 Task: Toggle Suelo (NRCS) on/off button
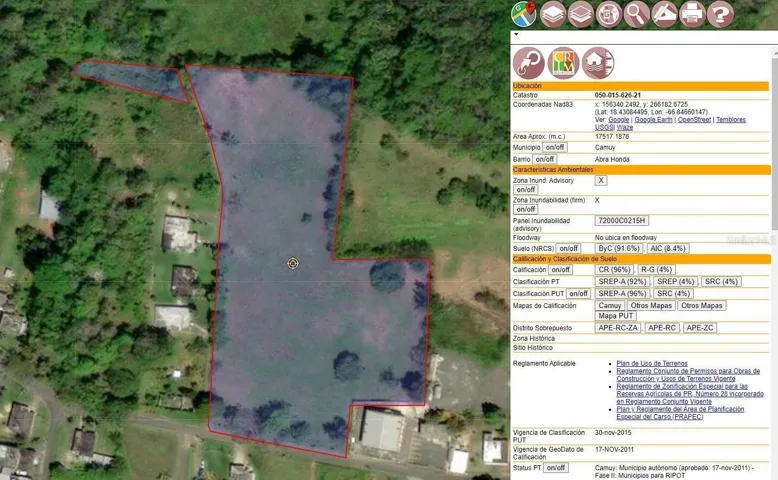point(568,248)
